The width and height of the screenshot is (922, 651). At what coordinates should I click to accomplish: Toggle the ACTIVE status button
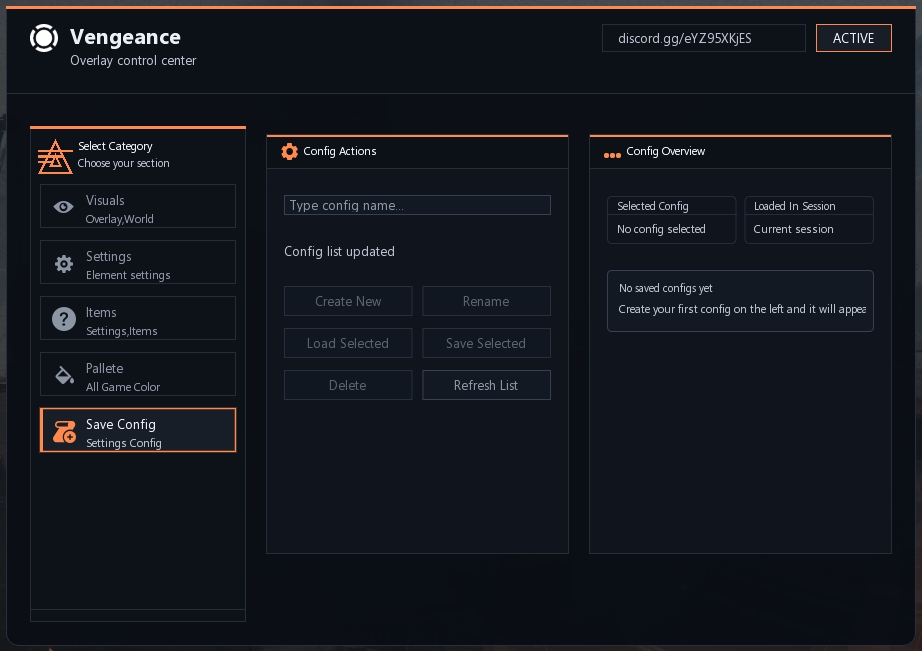pyautogui.click(x=853, y=38)
